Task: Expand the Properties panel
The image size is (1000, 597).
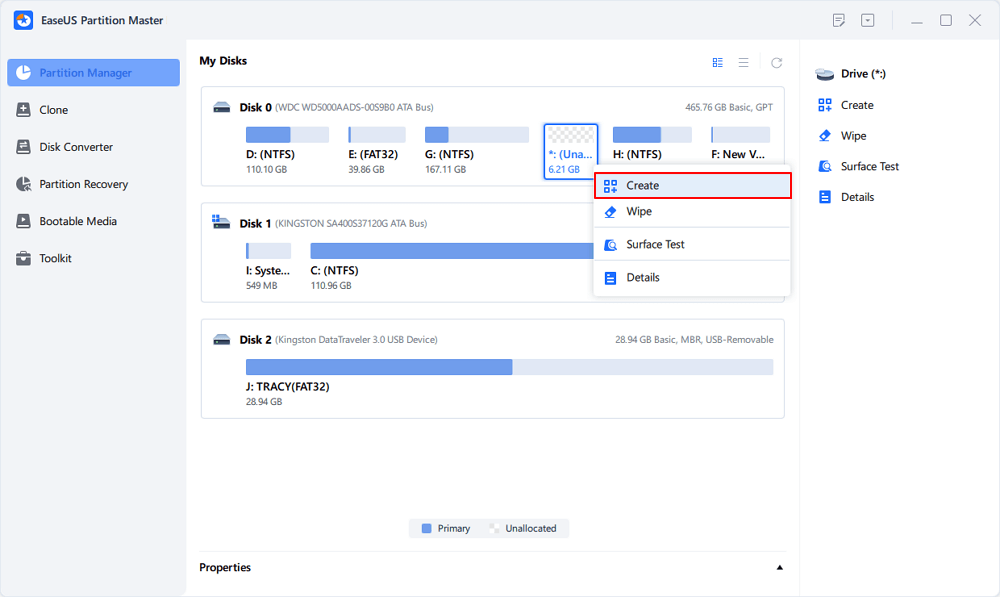Action: pyautogui.click(x=779, y=568)
